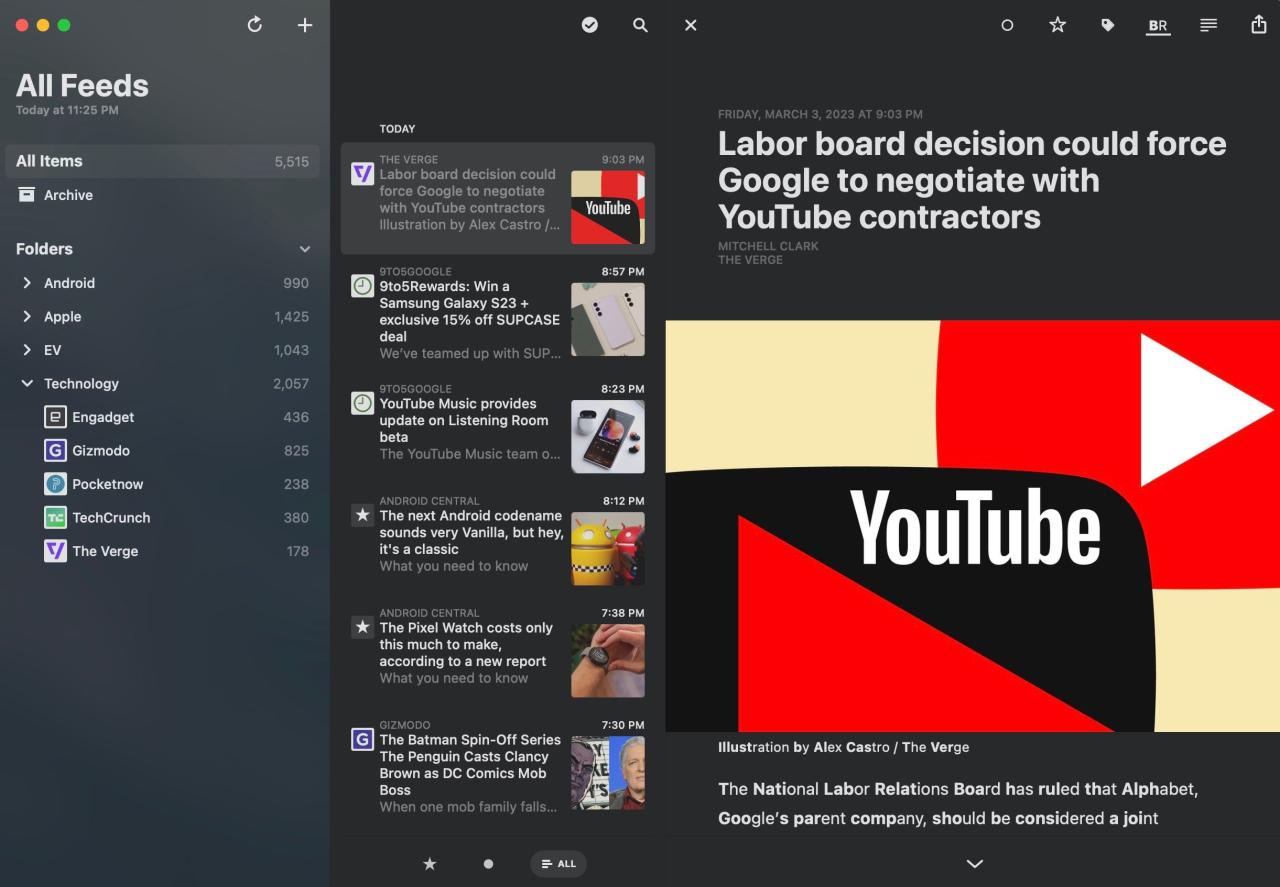Click the Gizmodo G feed icon
The width and height of the screenshot is (1280, 887).
56,450
